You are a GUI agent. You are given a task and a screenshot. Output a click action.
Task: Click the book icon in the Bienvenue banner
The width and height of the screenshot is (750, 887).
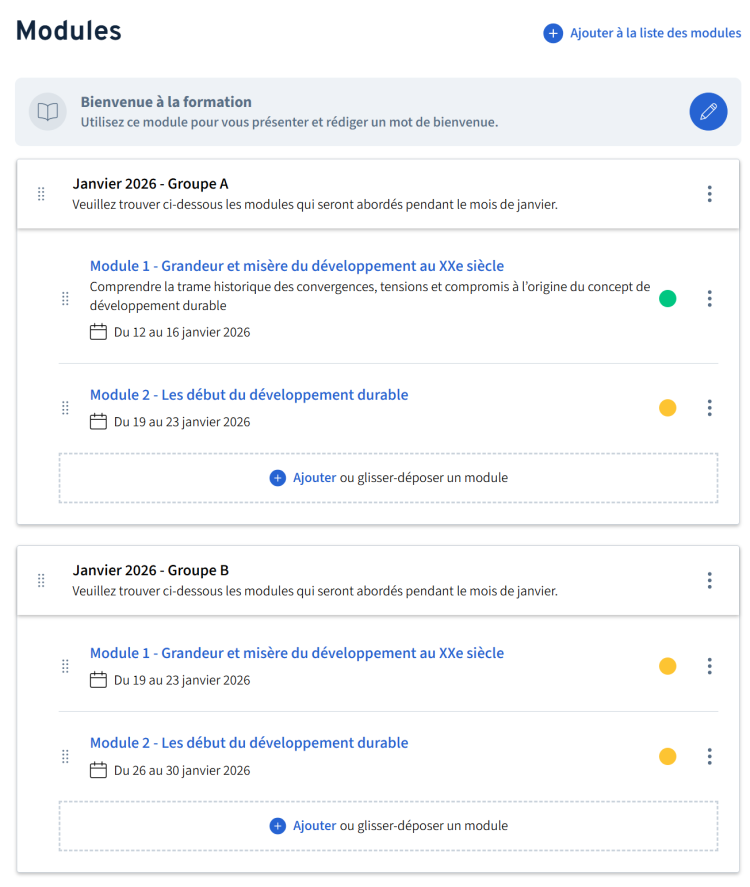pyautogui.click(x=47, y=111)
